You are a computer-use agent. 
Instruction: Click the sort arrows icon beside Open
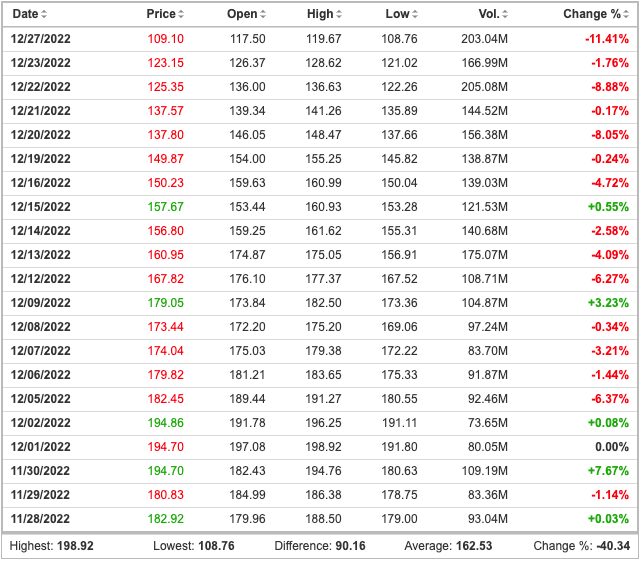coord(263,14)
